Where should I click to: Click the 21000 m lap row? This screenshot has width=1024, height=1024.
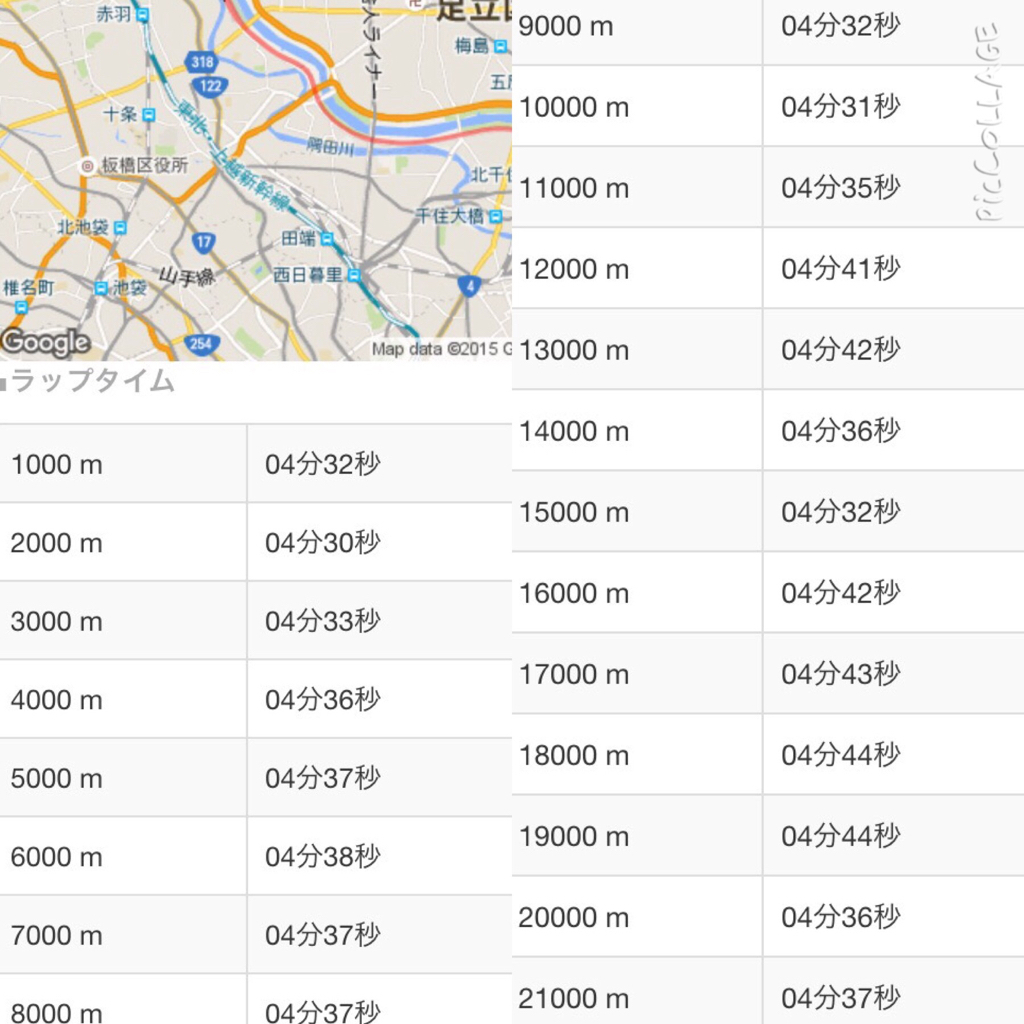(x=768, y=991)
